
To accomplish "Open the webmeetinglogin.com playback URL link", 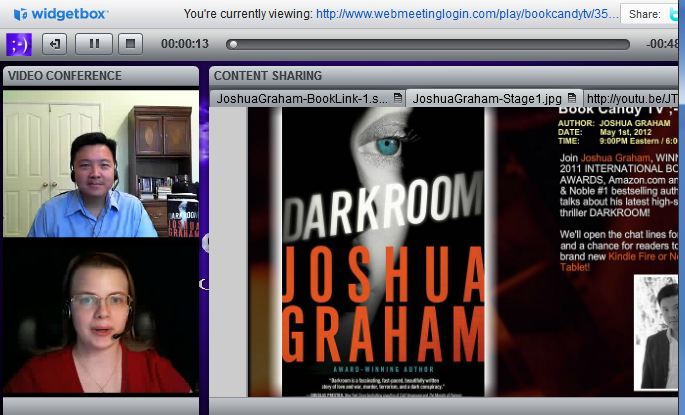I will [467, 14].
